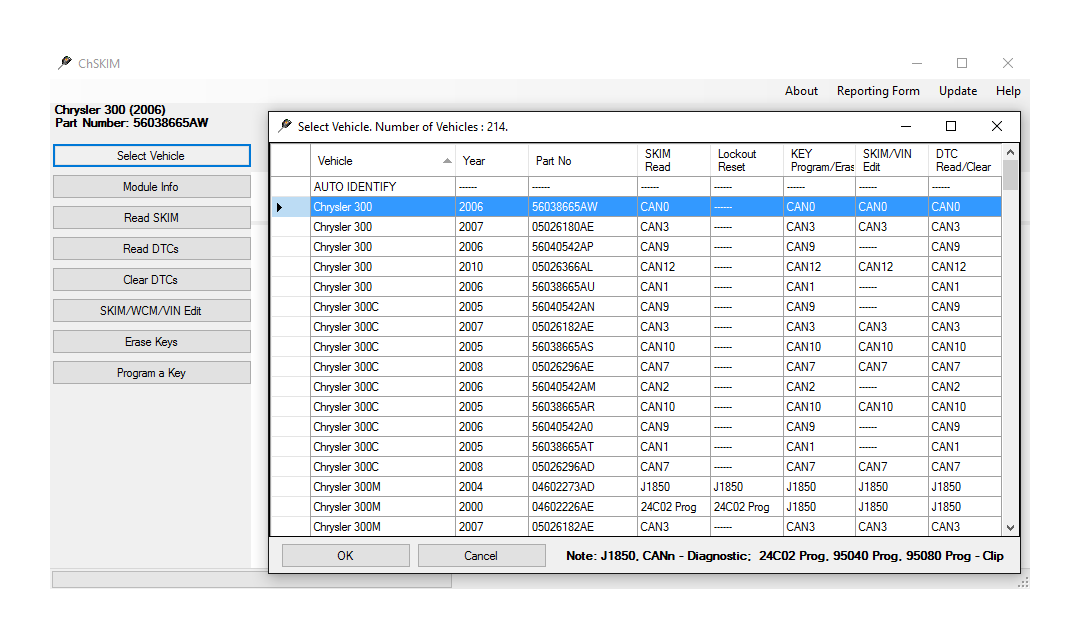This screenshot has width=1080, height=639.
Task: Select part number 04602273AD
Action: click(583, 486)
